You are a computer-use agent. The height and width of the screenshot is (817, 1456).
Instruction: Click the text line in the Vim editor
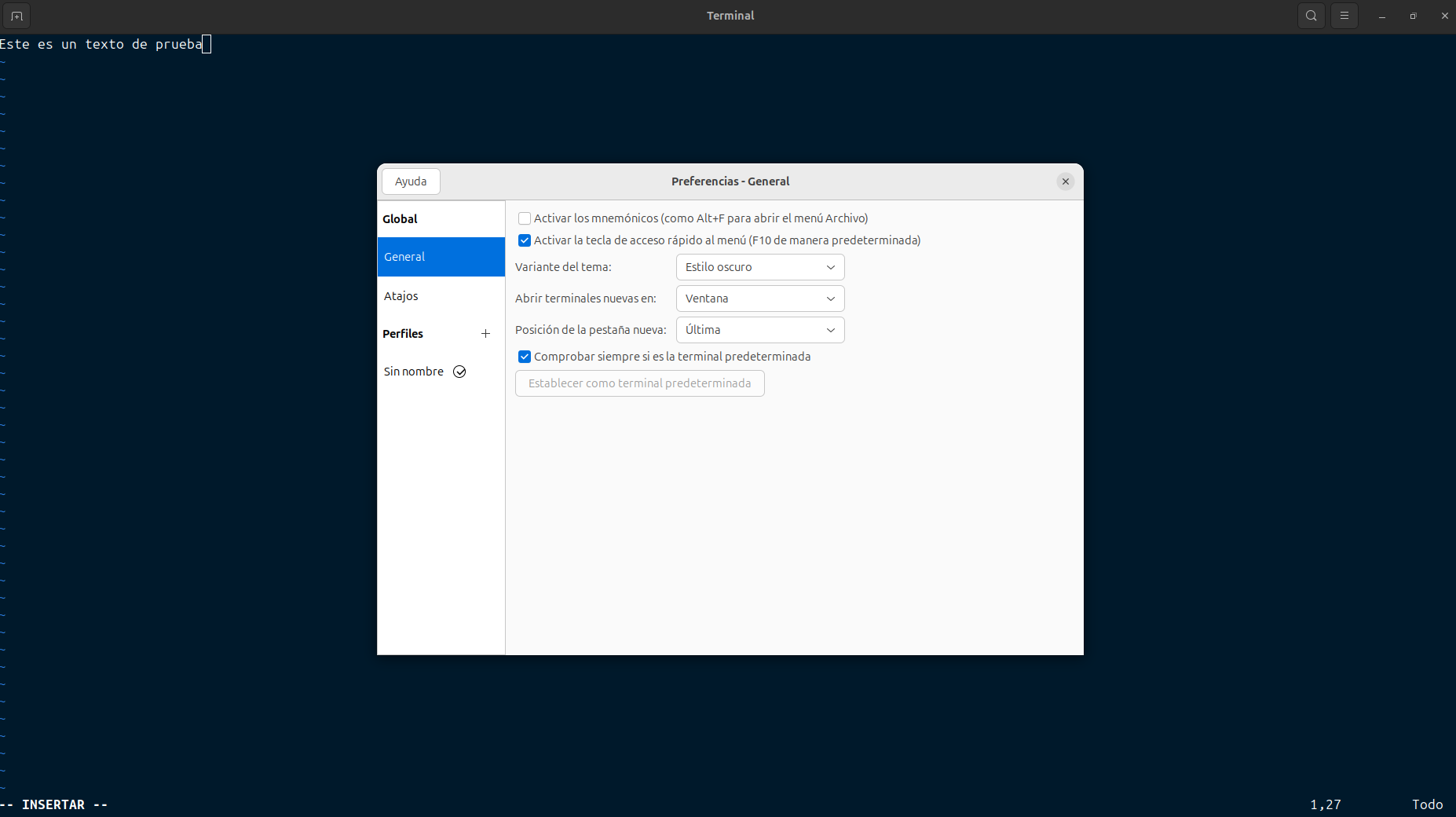pyautogui.click(x=102, y=45)
